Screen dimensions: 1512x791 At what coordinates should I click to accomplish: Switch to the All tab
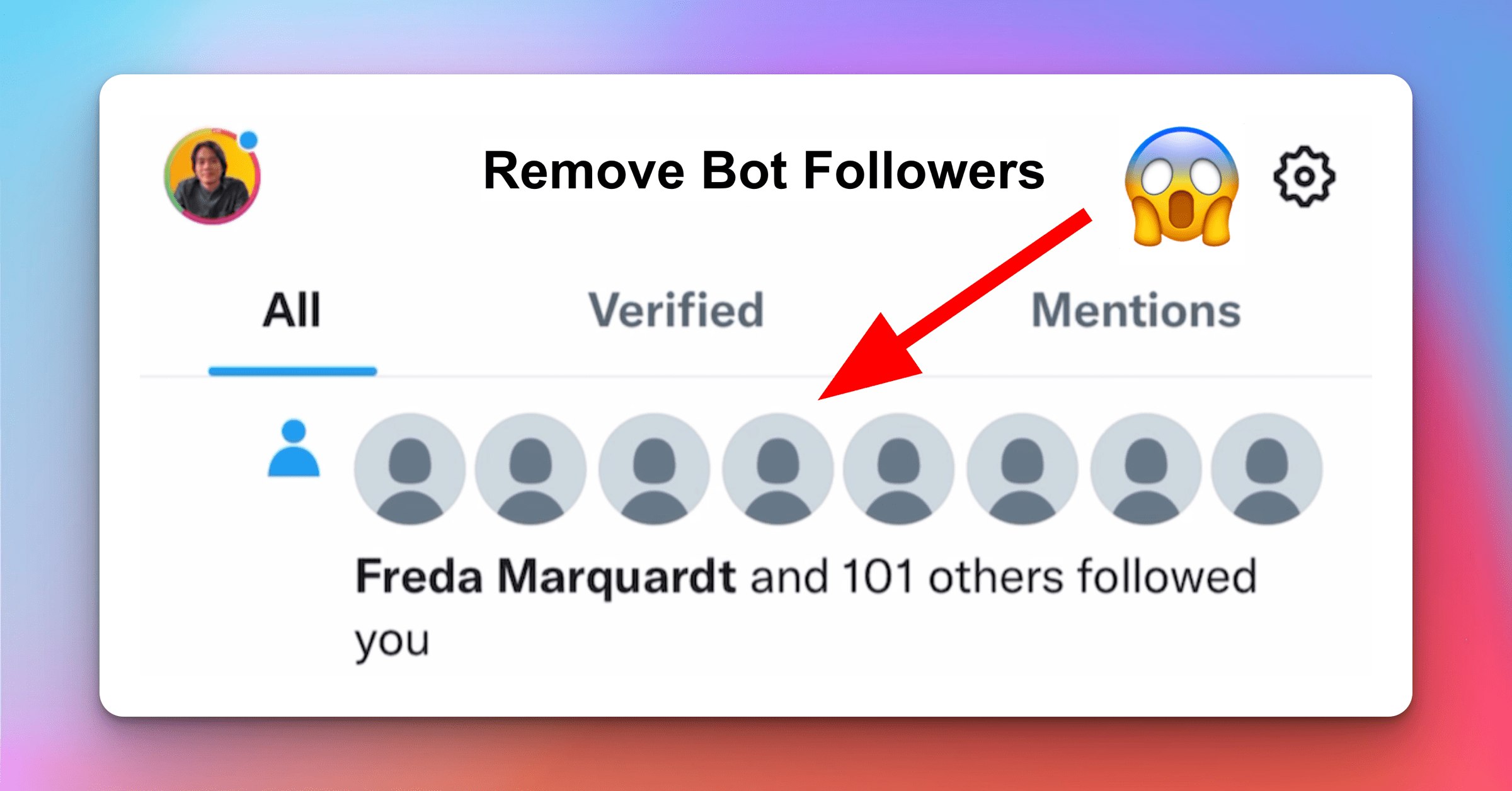point(292,310)
